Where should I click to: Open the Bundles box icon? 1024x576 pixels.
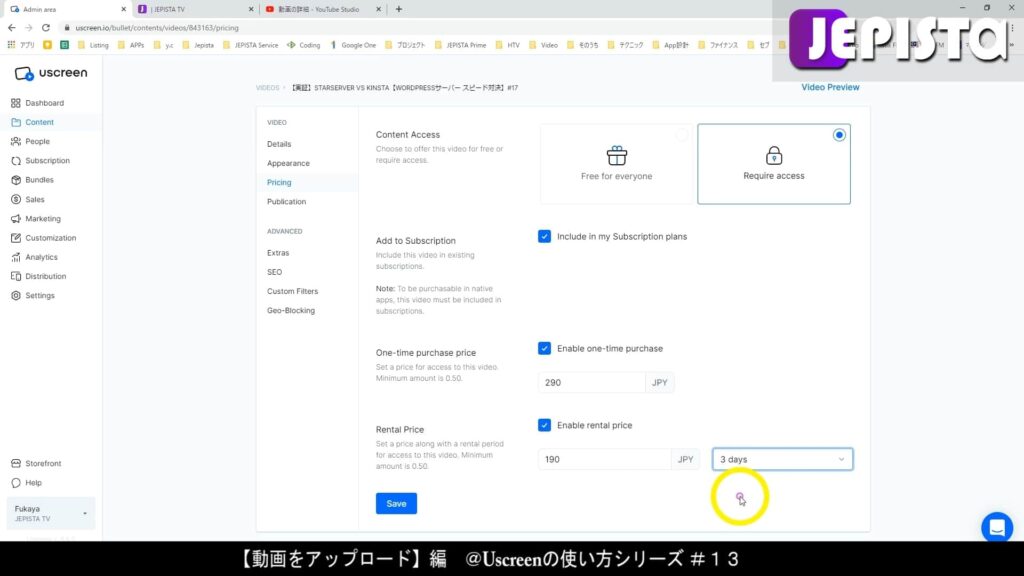(16, 180)
